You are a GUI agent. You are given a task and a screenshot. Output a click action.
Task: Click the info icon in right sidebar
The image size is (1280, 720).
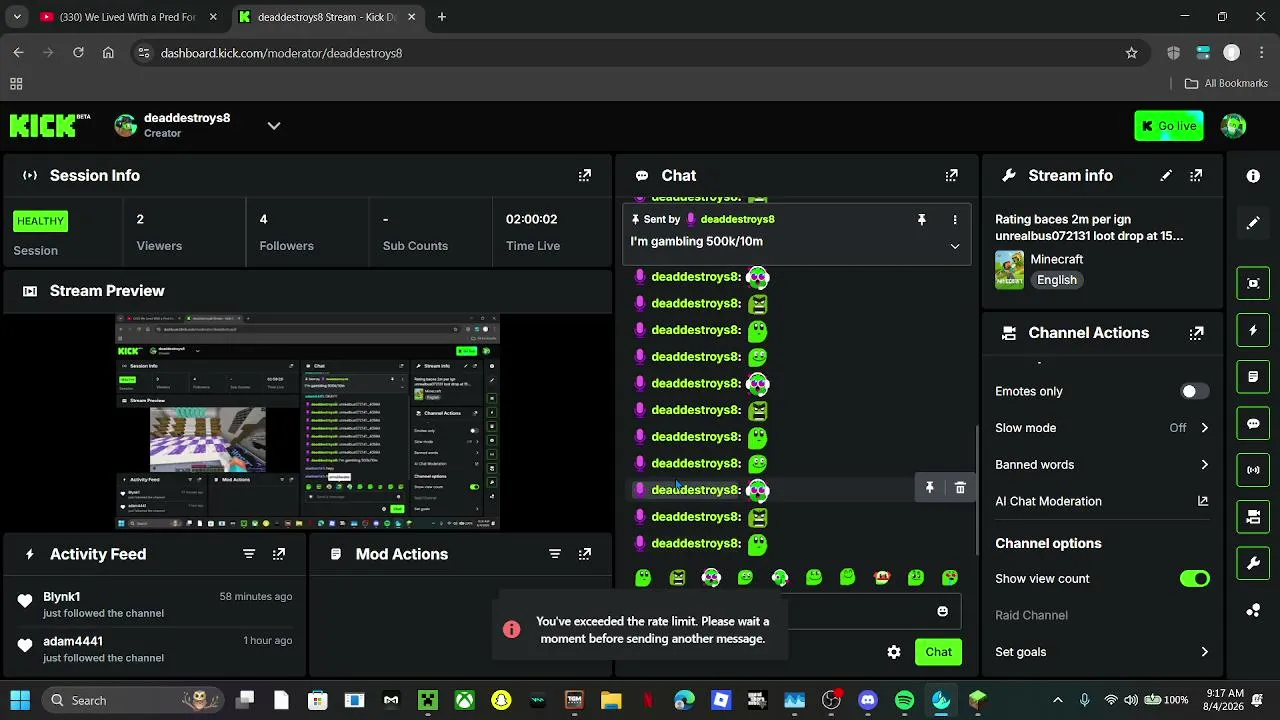[x=1253, y=176]
